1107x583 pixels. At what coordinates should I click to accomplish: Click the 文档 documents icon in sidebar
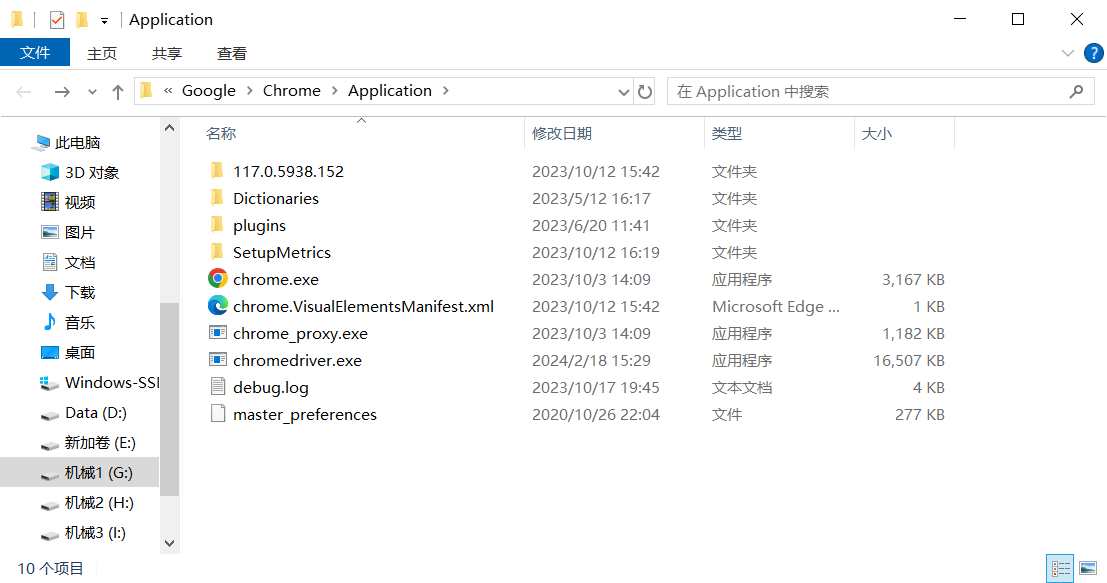click(49, 262)
